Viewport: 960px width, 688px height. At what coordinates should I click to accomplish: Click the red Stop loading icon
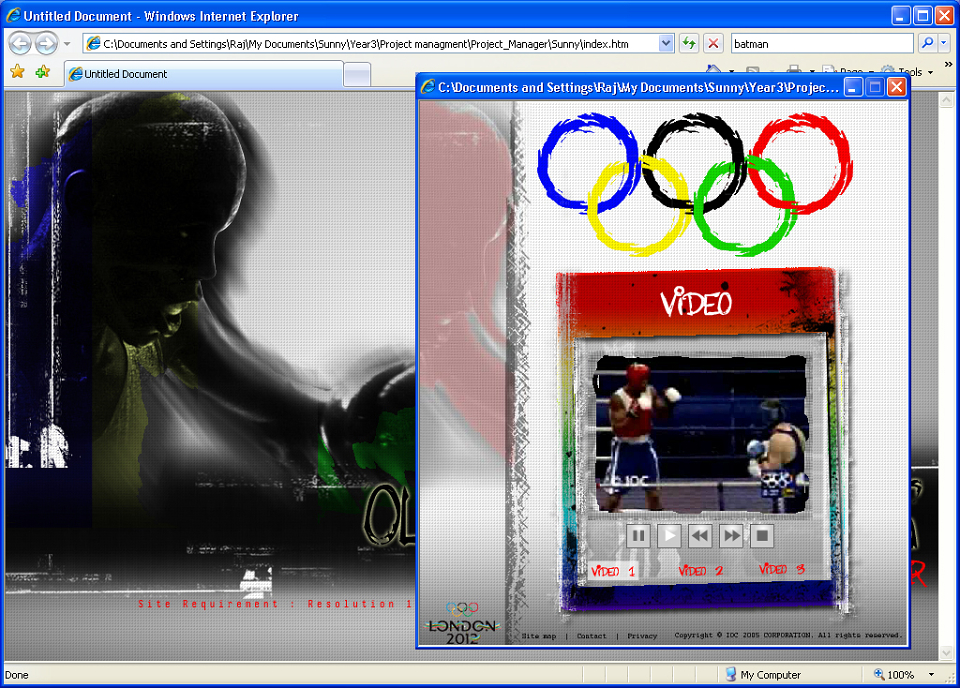click(x=713, y=43)
